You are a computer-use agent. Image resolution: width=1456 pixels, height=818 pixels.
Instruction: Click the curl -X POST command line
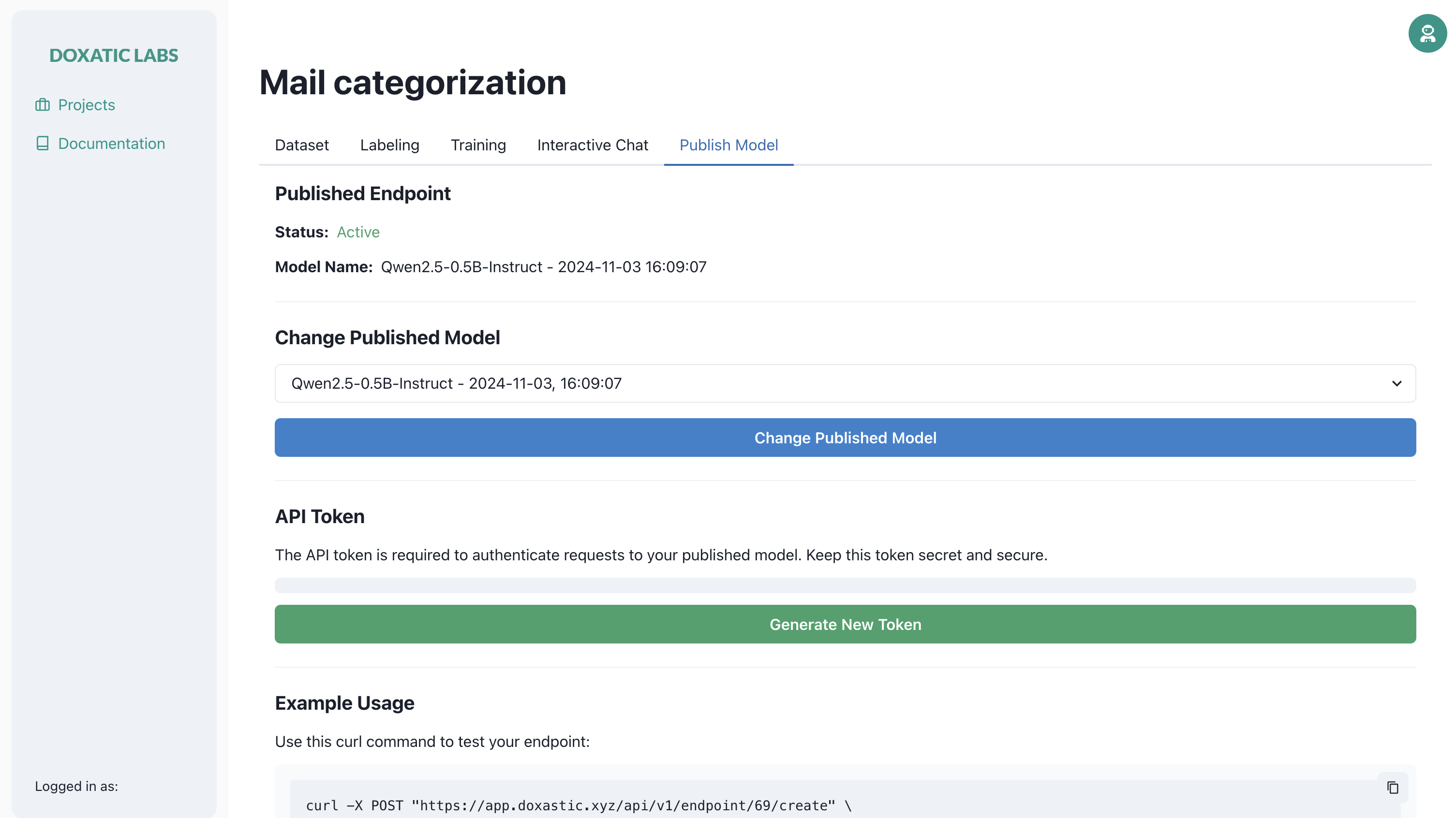click(x=578, y=805)
